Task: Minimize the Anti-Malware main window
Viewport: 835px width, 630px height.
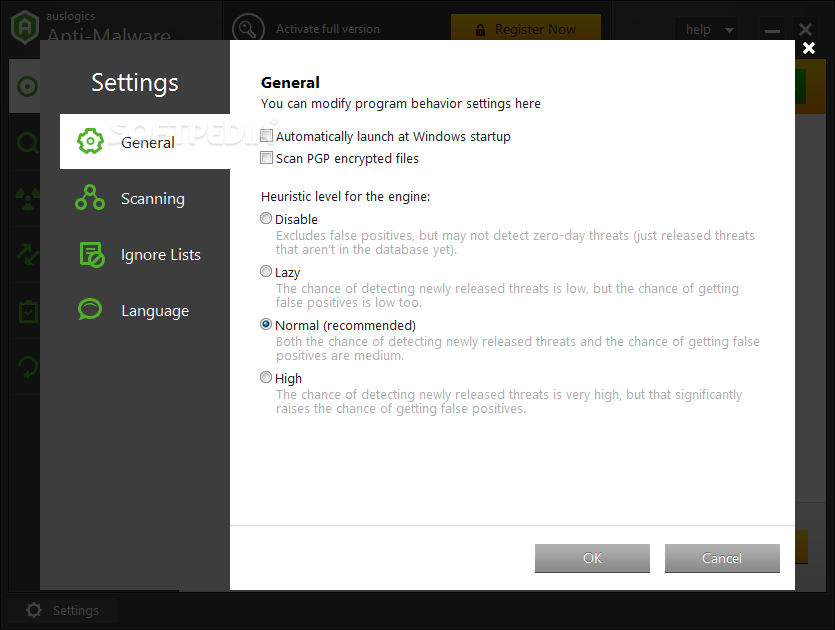Action: (x=772, y=30)
